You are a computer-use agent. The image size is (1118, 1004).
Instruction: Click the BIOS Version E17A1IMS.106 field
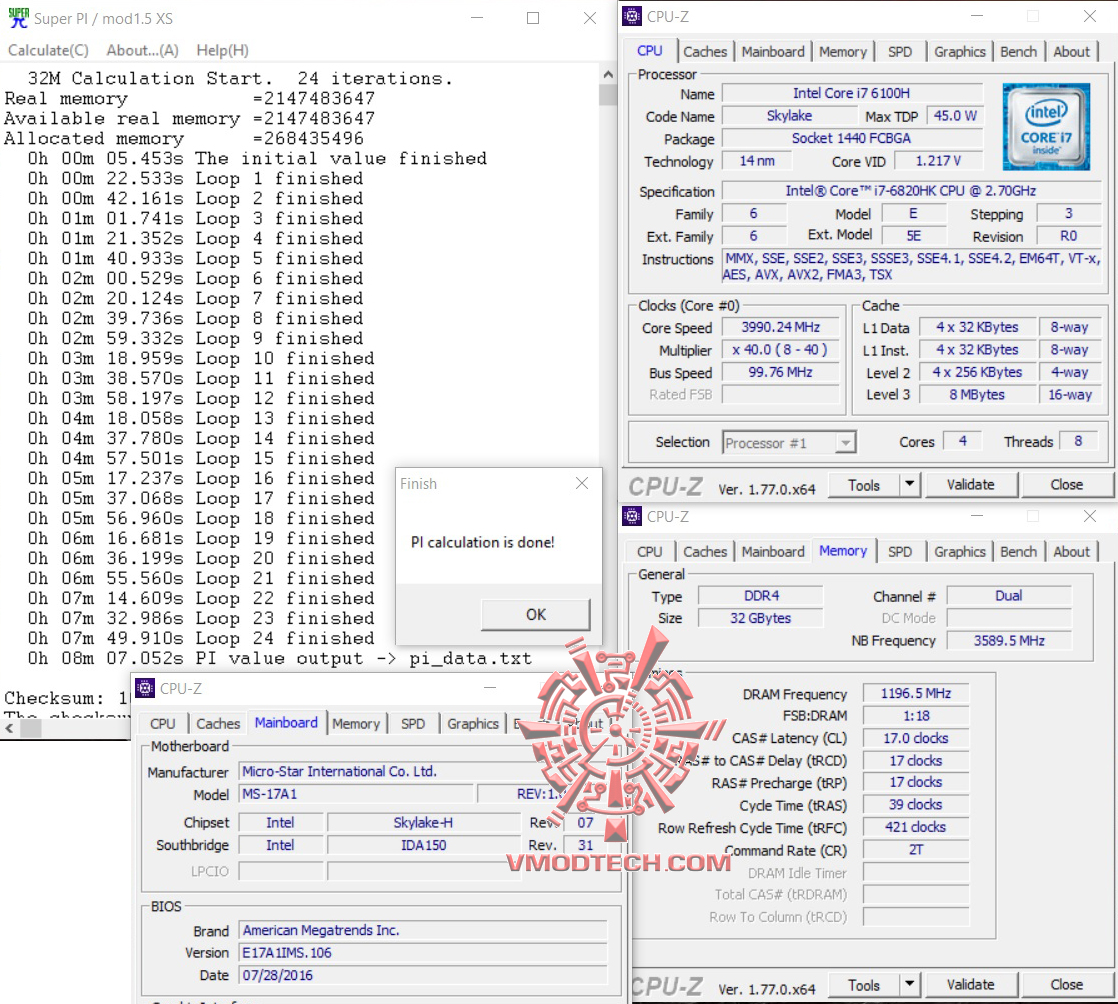point(423,953)
